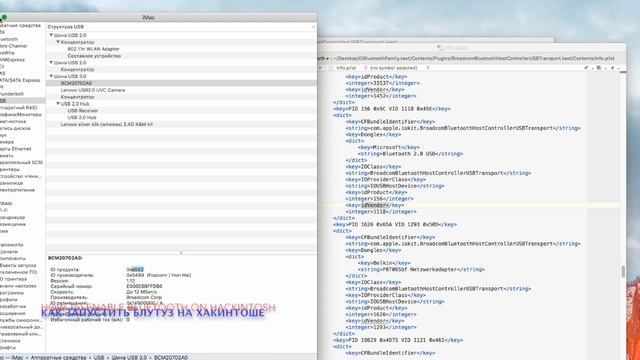Select the highlighted USB sidebar entry
The height and width of the screenshot is (360, 640).
click(22, 100)
